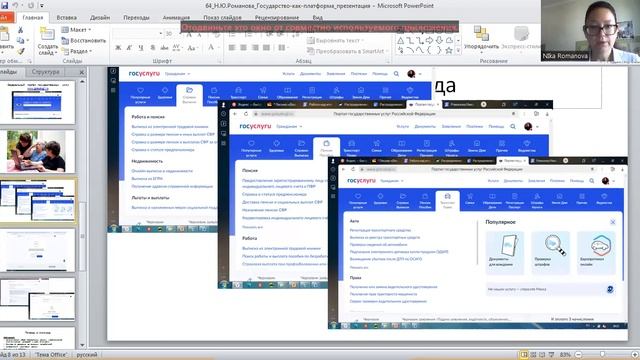Open the Aa change case dropdown
Screen dimensions: 640x360
point(192,48)
